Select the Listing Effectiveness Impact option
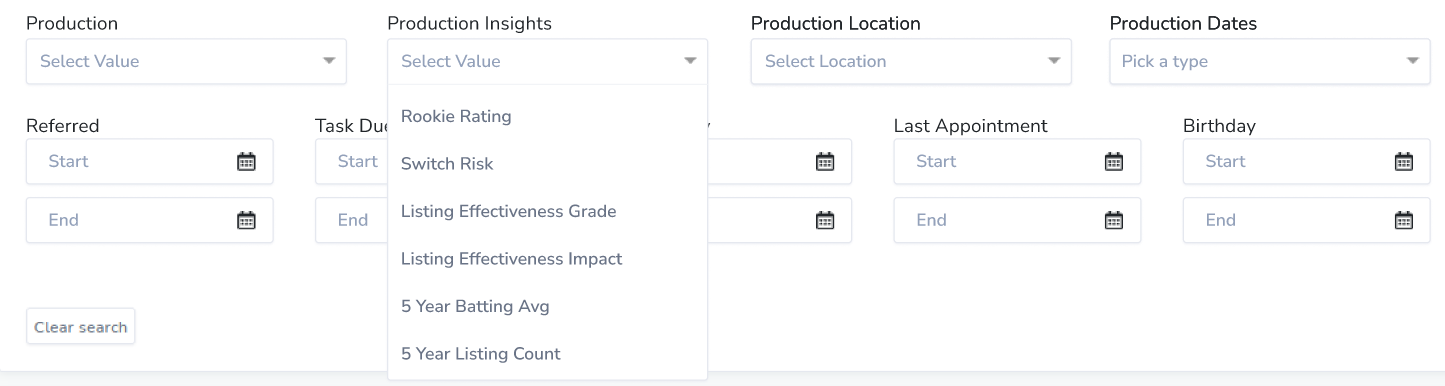The width and height of the screenshot is (1445, 386). click(547, 259)
